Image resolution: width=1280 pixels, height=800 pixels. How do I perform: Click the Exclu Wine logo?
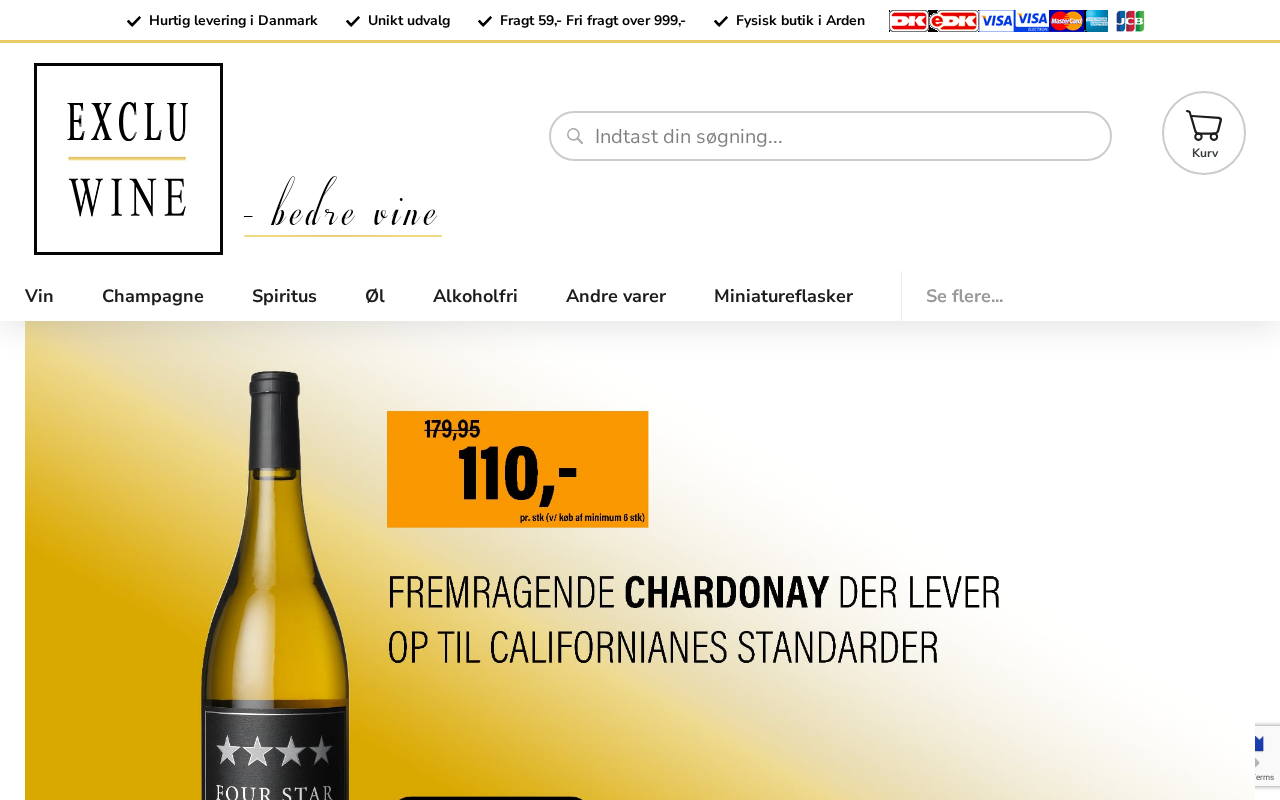(128, 159)
